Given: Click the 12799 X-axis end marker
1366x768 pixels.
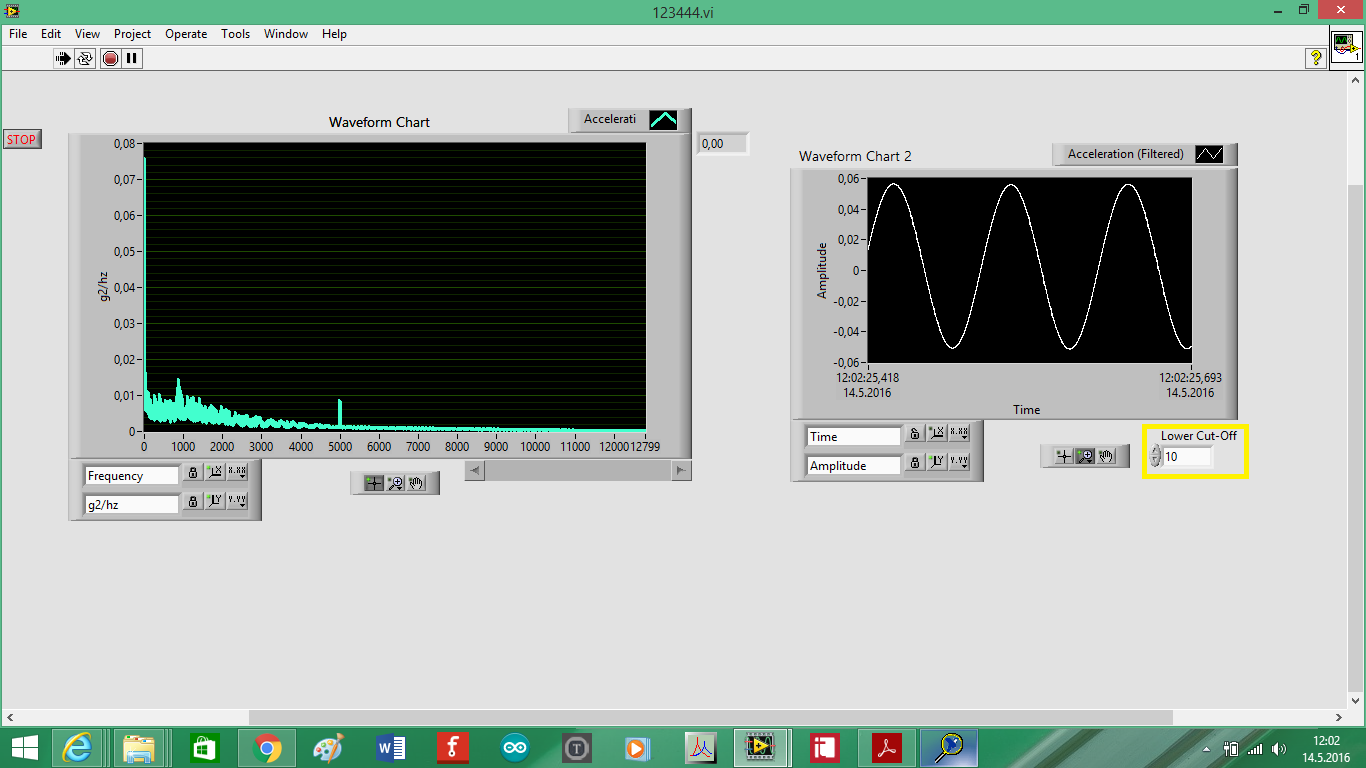Looking at the screenshot, I should (644, 447).
